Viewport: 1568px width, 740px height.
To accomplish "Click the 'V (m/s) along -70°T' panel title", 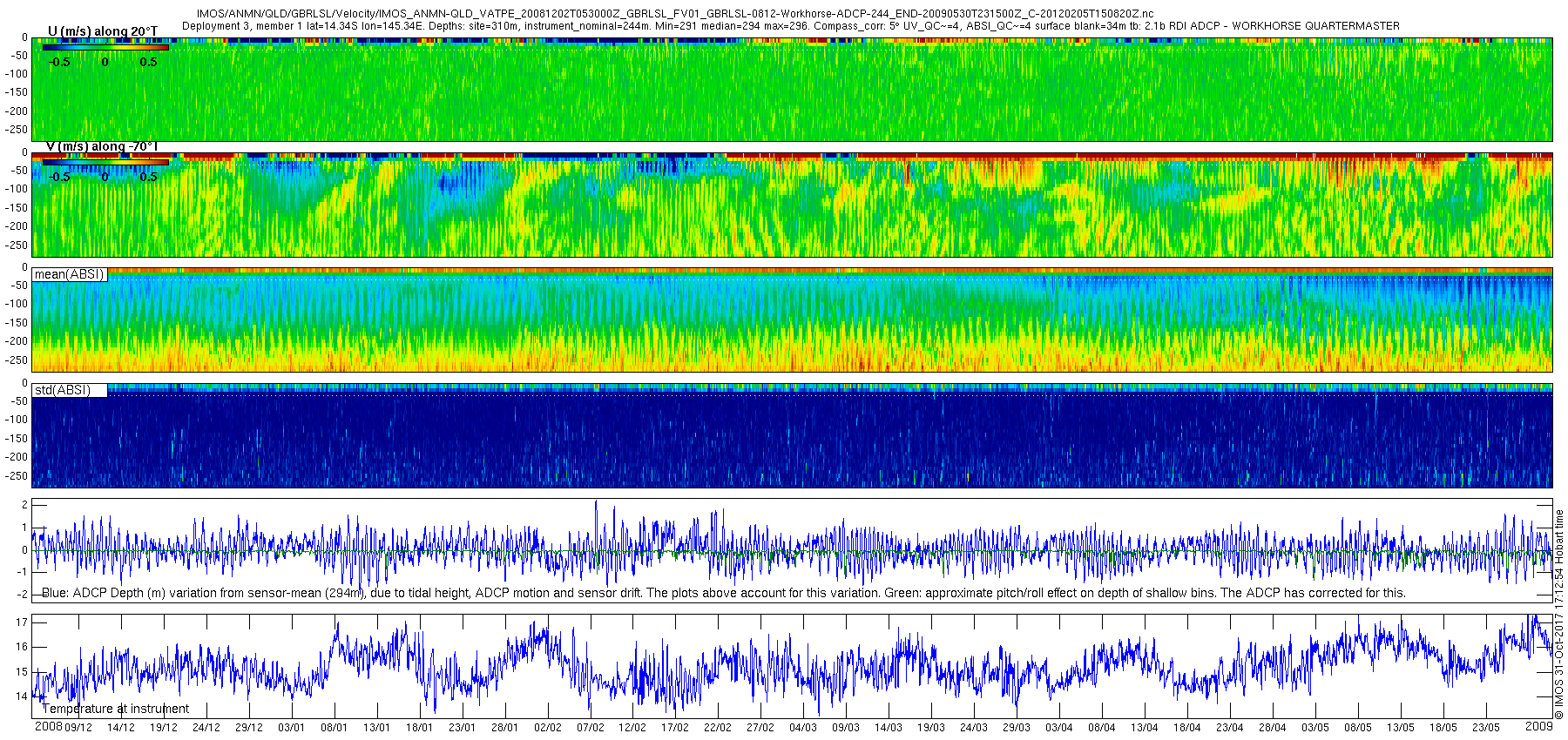I will 102,146.
